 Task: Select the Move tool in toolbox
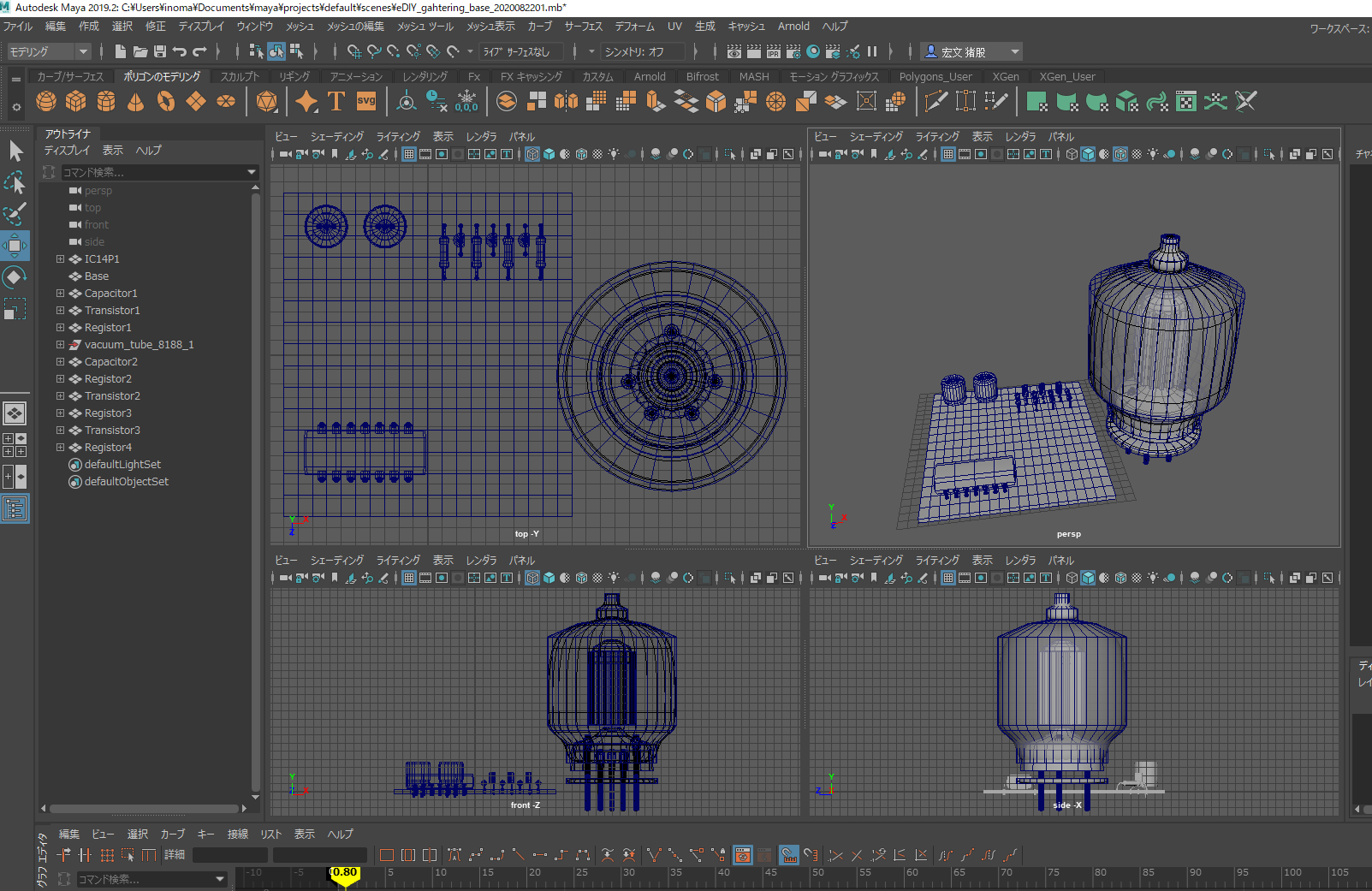click(x=15, y=247)
